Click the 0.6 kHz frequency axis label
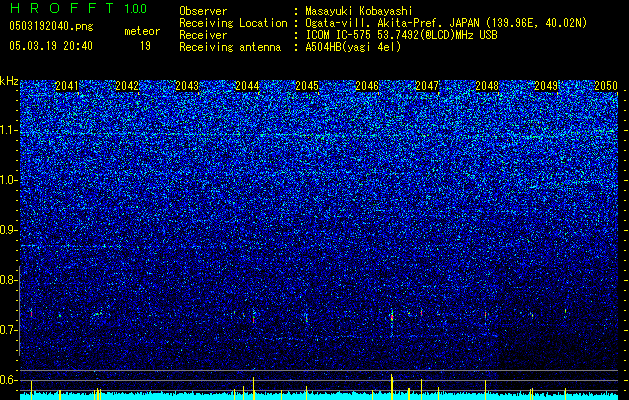The height and width of the screenshot is (400, 629). click(x=8, y=380)
